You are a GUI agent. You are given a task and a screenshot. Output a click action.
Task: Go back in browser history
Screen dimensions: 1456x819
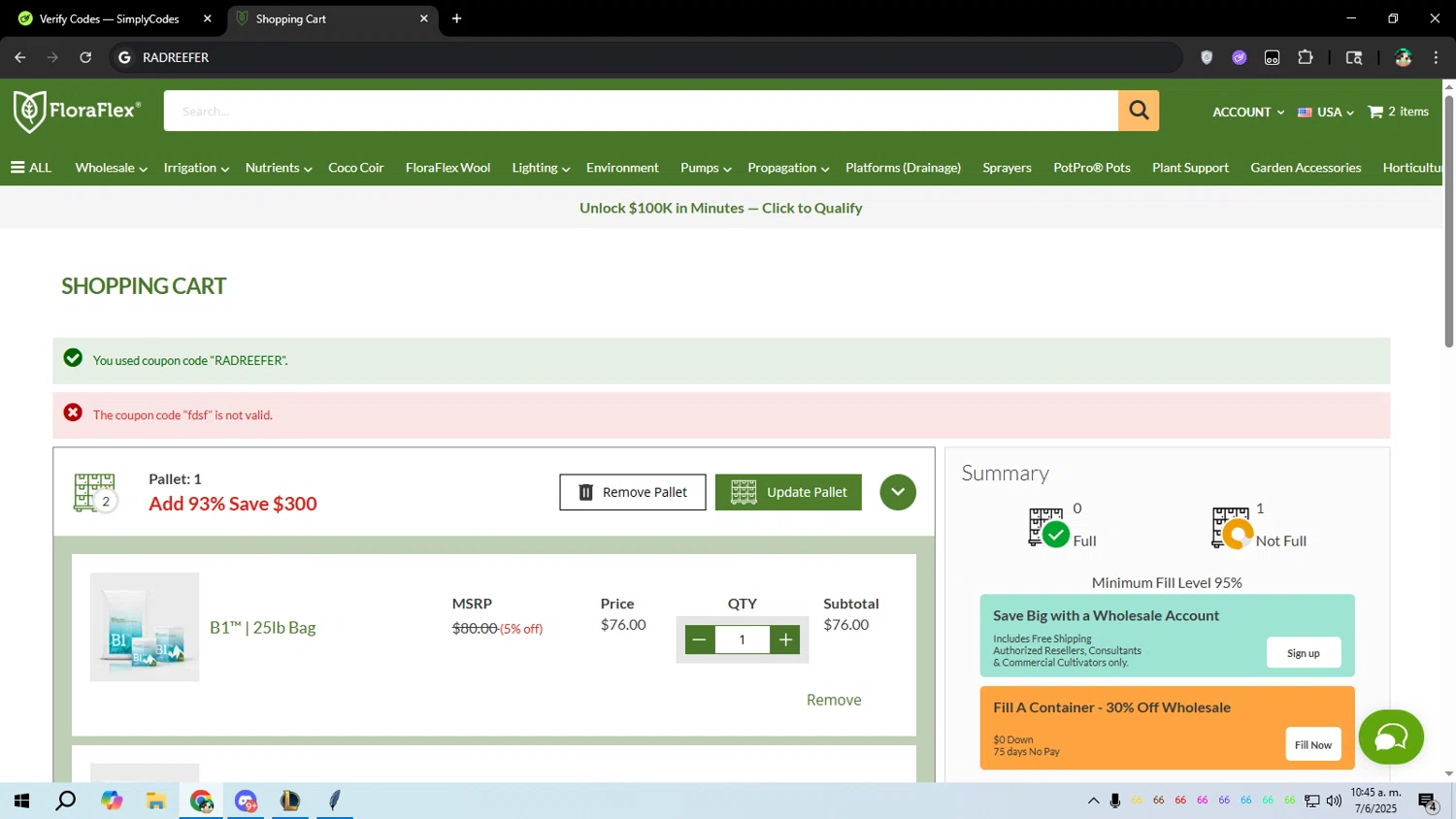tap(20, 57)
